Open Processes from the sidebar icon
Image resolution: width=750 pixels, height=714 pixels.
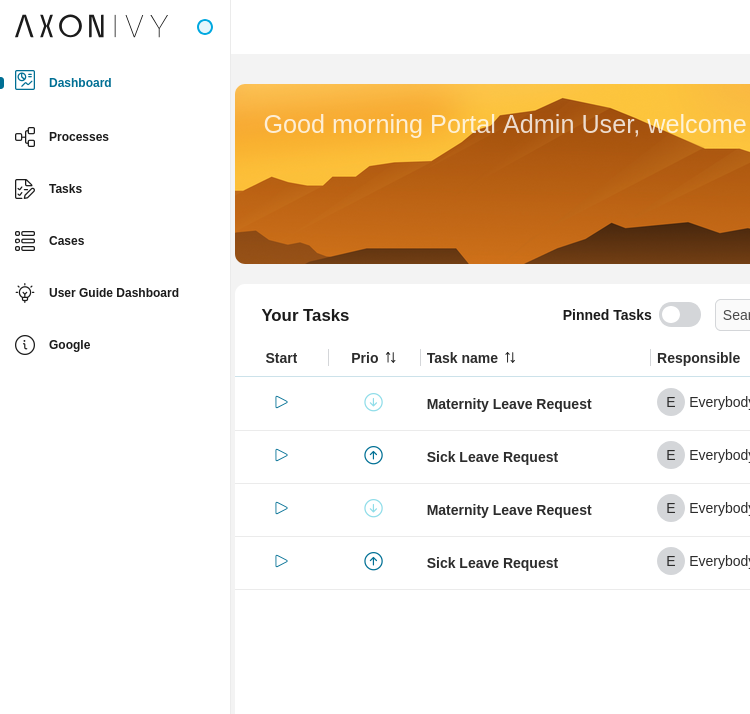[x=25, y=137]
